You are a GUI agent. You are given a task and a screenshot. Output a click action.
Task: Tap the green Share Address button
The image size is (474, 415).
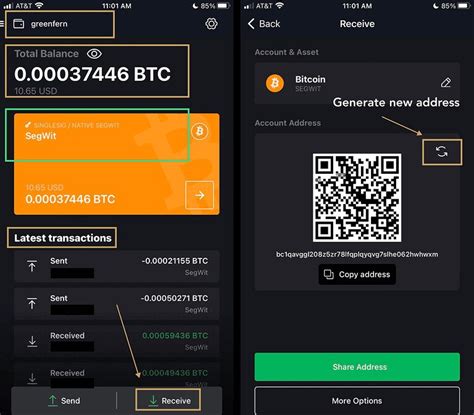point(357,367)
